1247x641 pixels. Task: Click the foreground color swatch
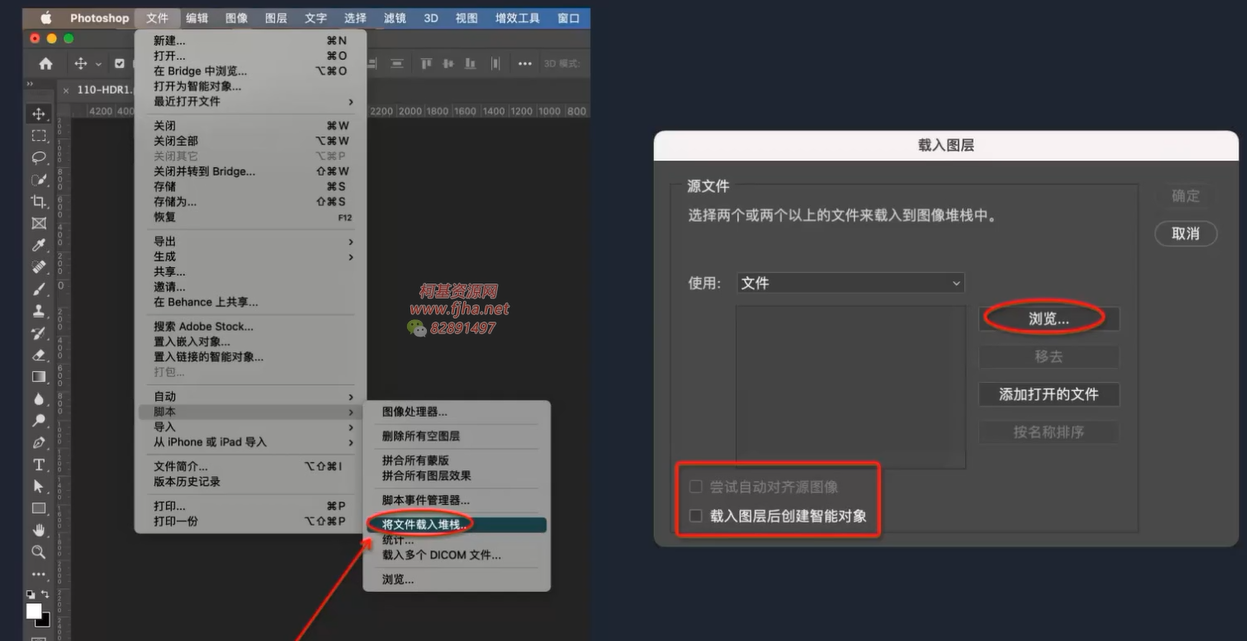33,611
